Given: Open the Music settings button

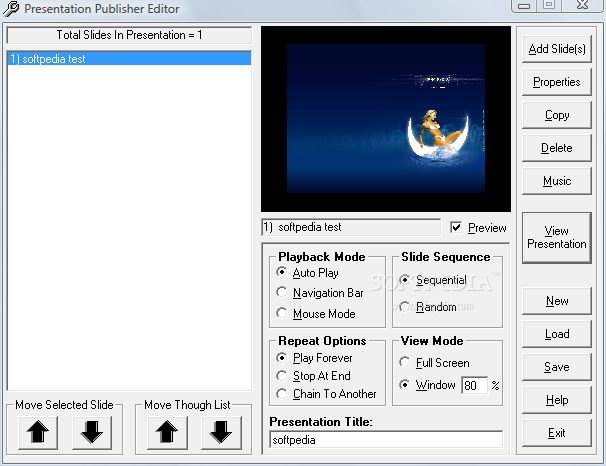Looking at the screenshot, I should click(557, 181).
